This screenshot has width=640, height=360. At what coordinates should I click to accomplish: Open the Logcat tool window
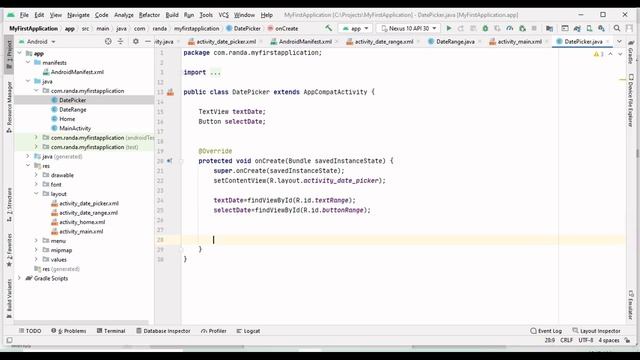point(248,331)
